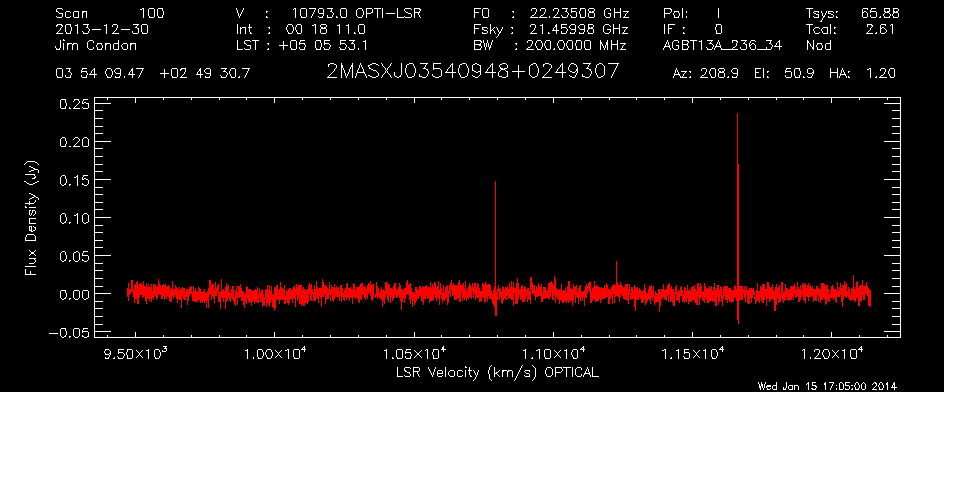Select the 0.20 flux axis tick label
Viewport: 962px width, 490px height.
[x=74, y=142]
